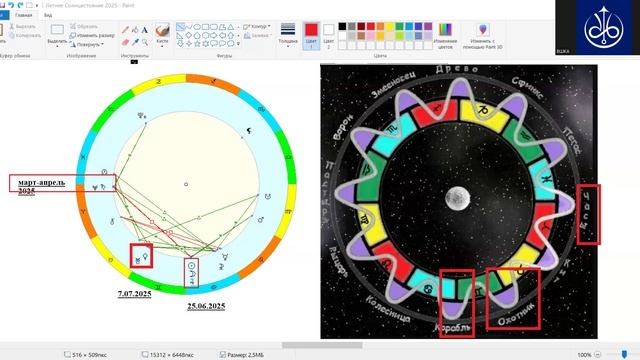640x360 pixels.
Task: Click Изменить размер resize button
Action: (92, 36)
